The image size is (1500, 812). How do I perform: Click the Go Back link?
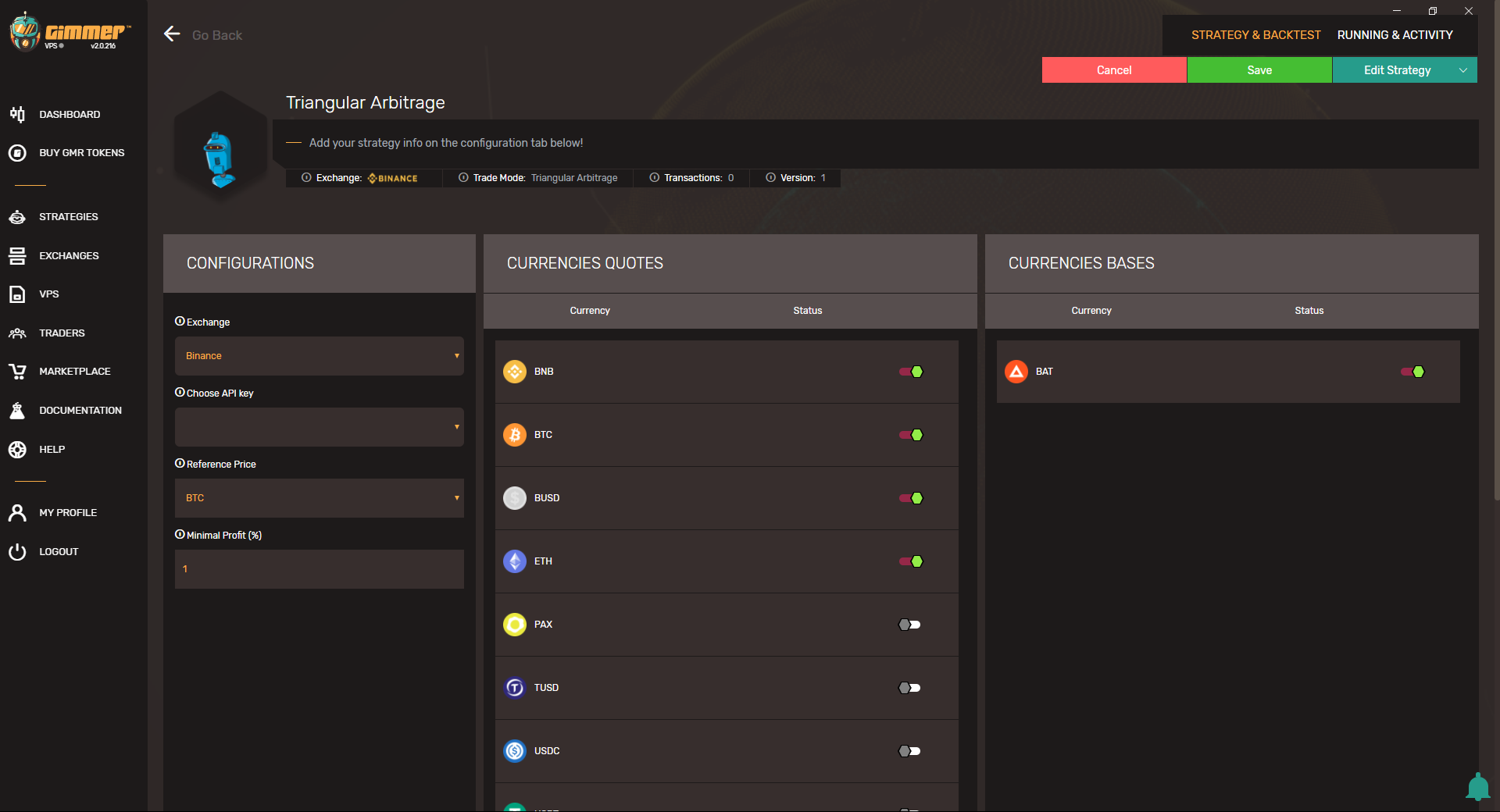[x=217, y=35]
